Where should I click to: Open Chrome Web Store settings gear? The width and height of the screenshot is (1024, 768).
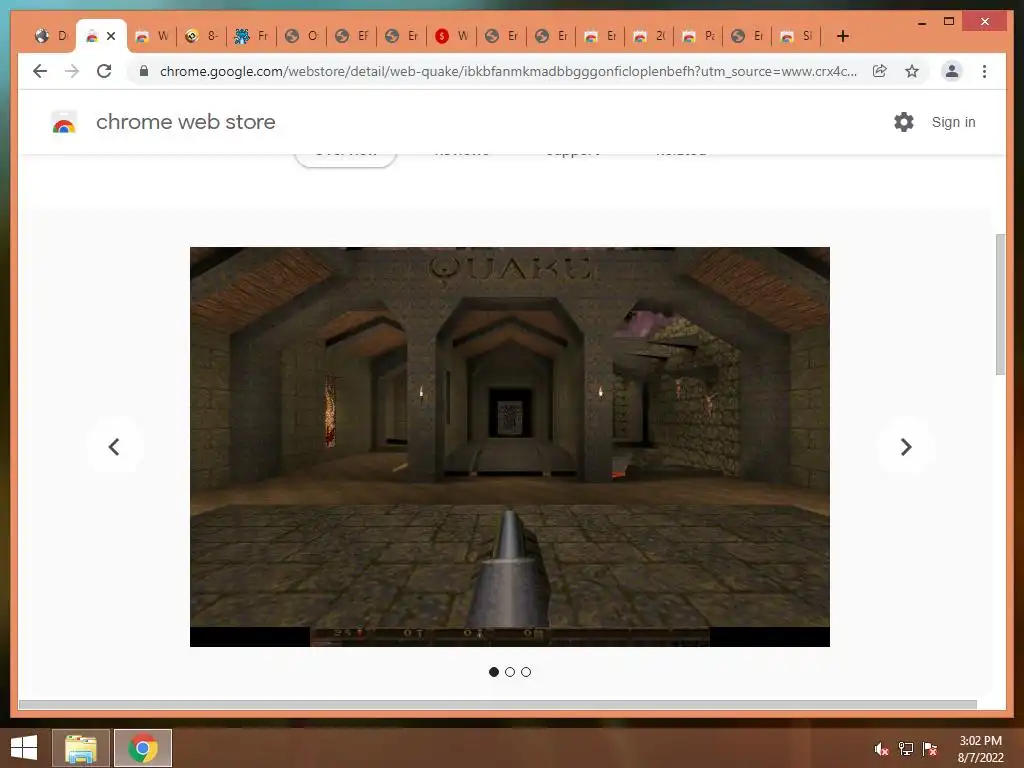(x=904, y=122)
